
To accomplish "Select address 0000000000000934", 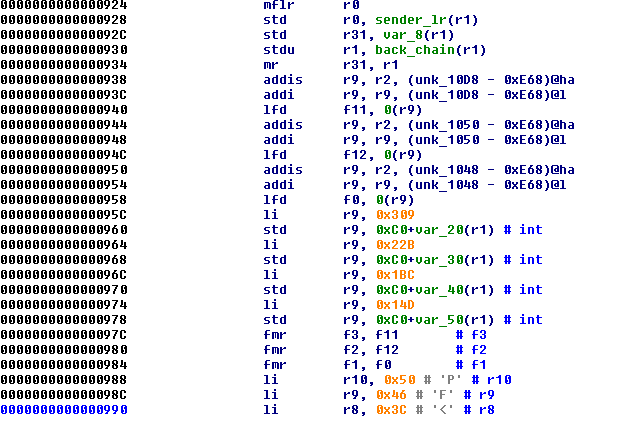I will tap(64, 65).
